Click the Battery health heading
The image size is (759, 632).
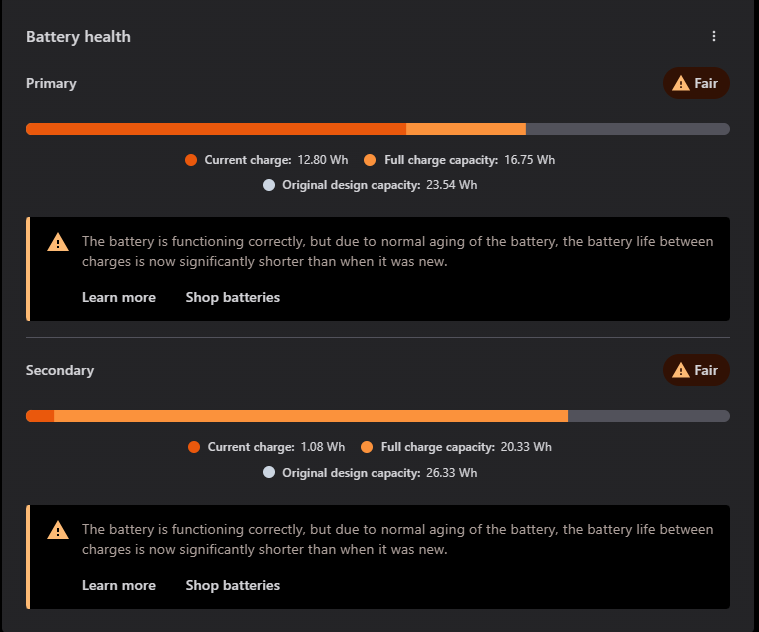[x=78, y=37]
